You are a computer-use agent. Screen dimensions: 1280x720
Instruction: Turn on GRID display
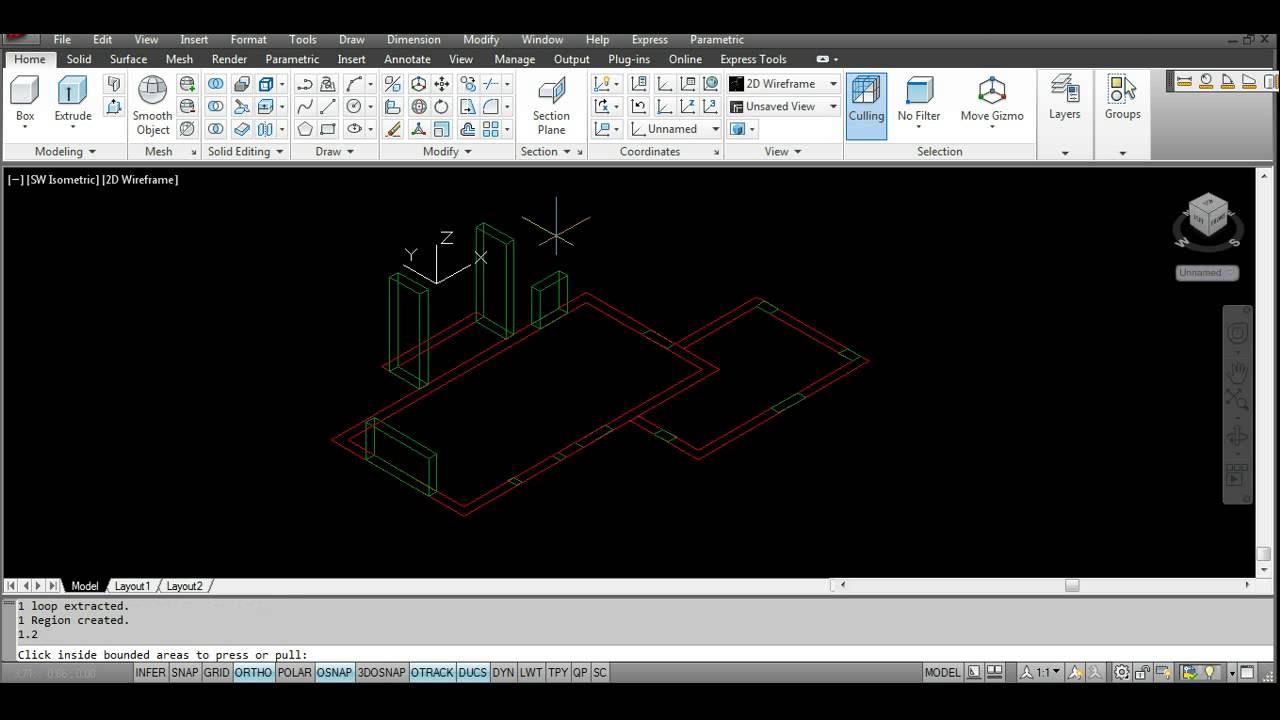coord(216,673)
